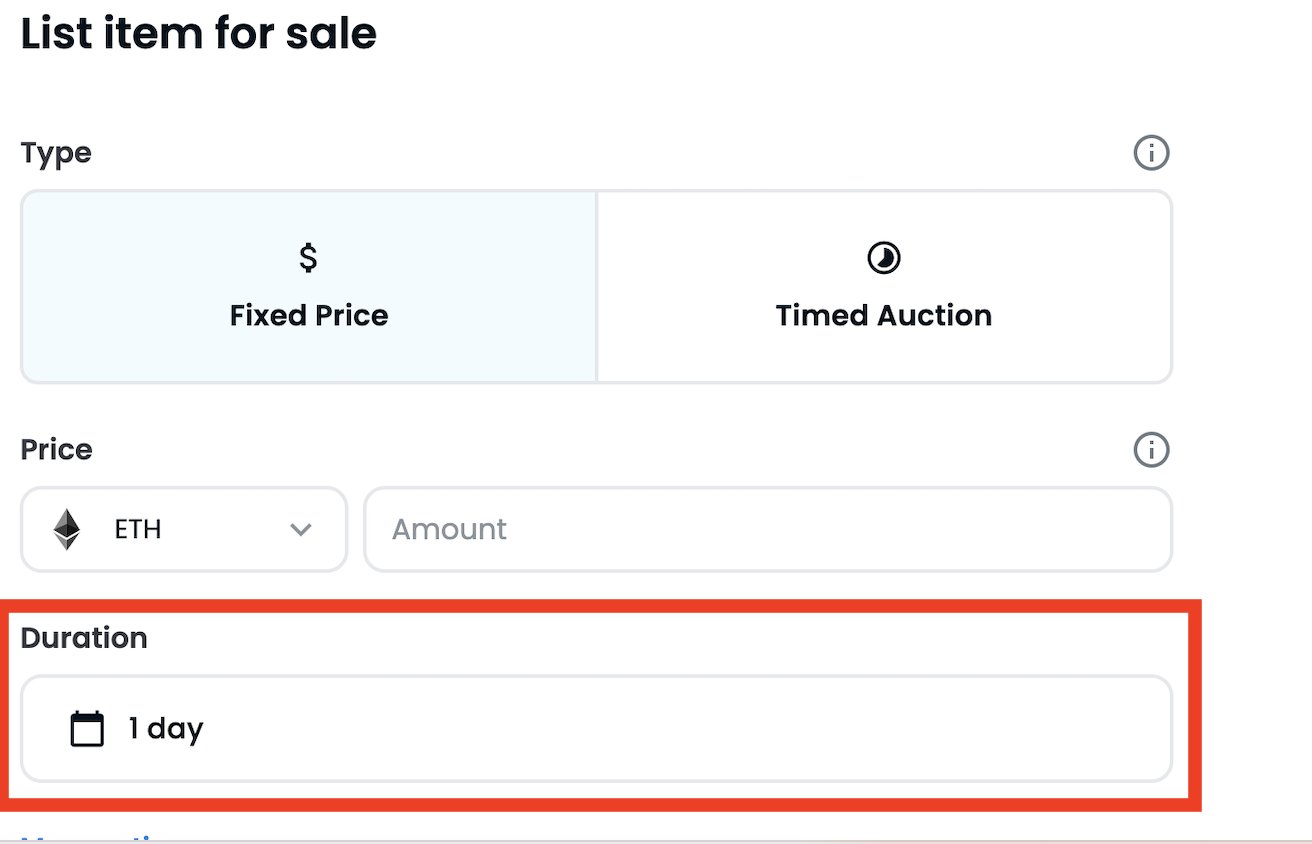Open the ETH currency dropdown
The height and width of the screenshot is (844, 1312).
(x=184, y=529)
